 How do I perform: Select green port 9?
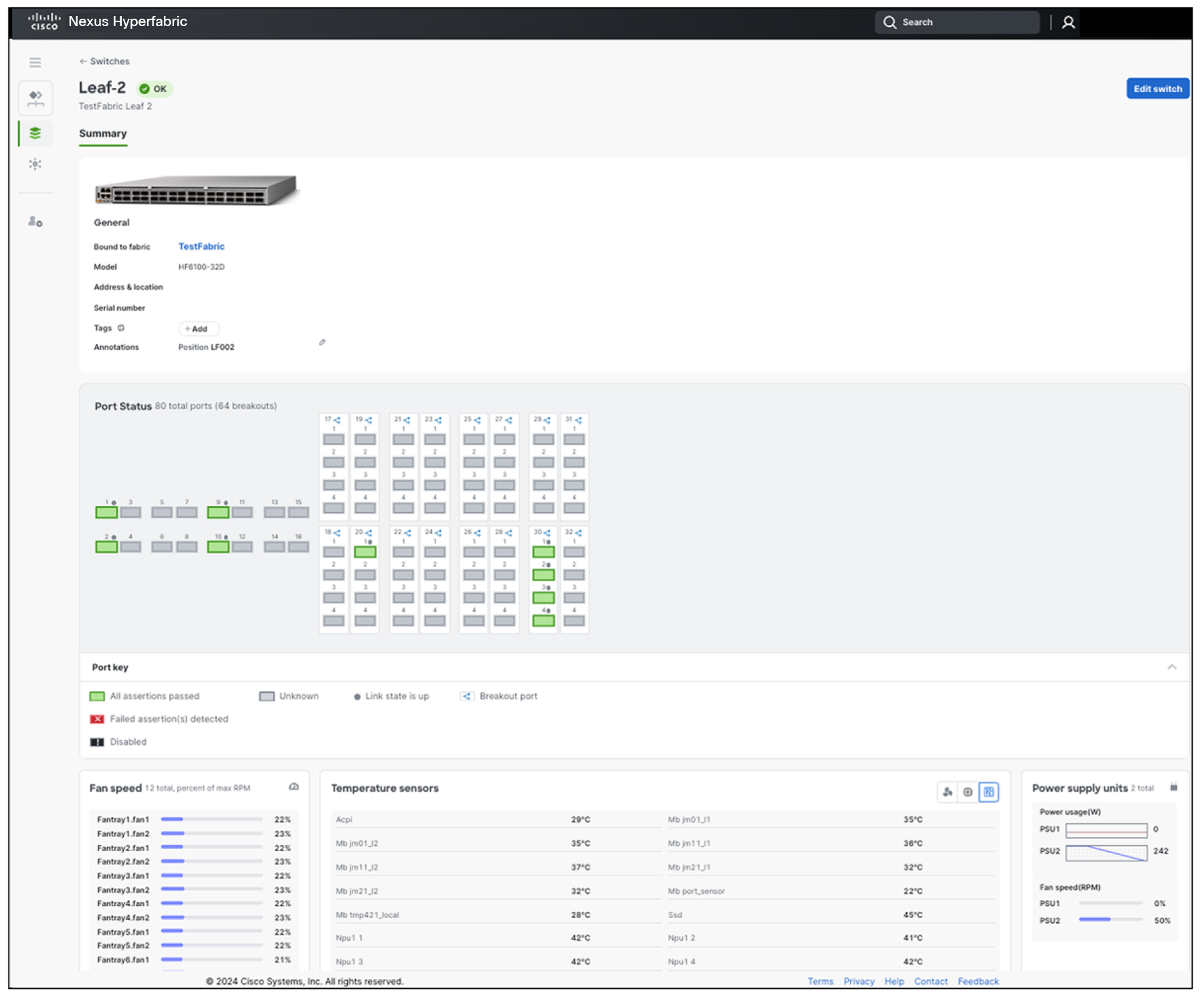point(218,512)
